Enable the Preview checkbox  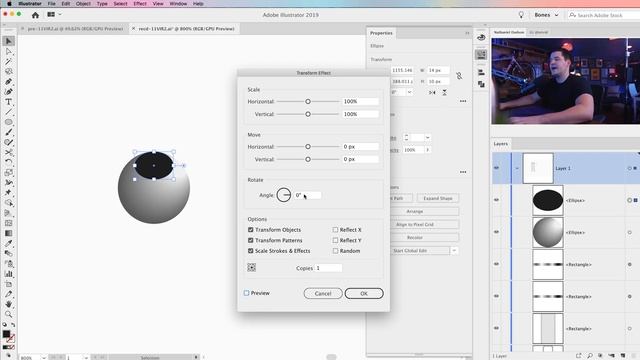pyautogui.click(x=247, y=293)
